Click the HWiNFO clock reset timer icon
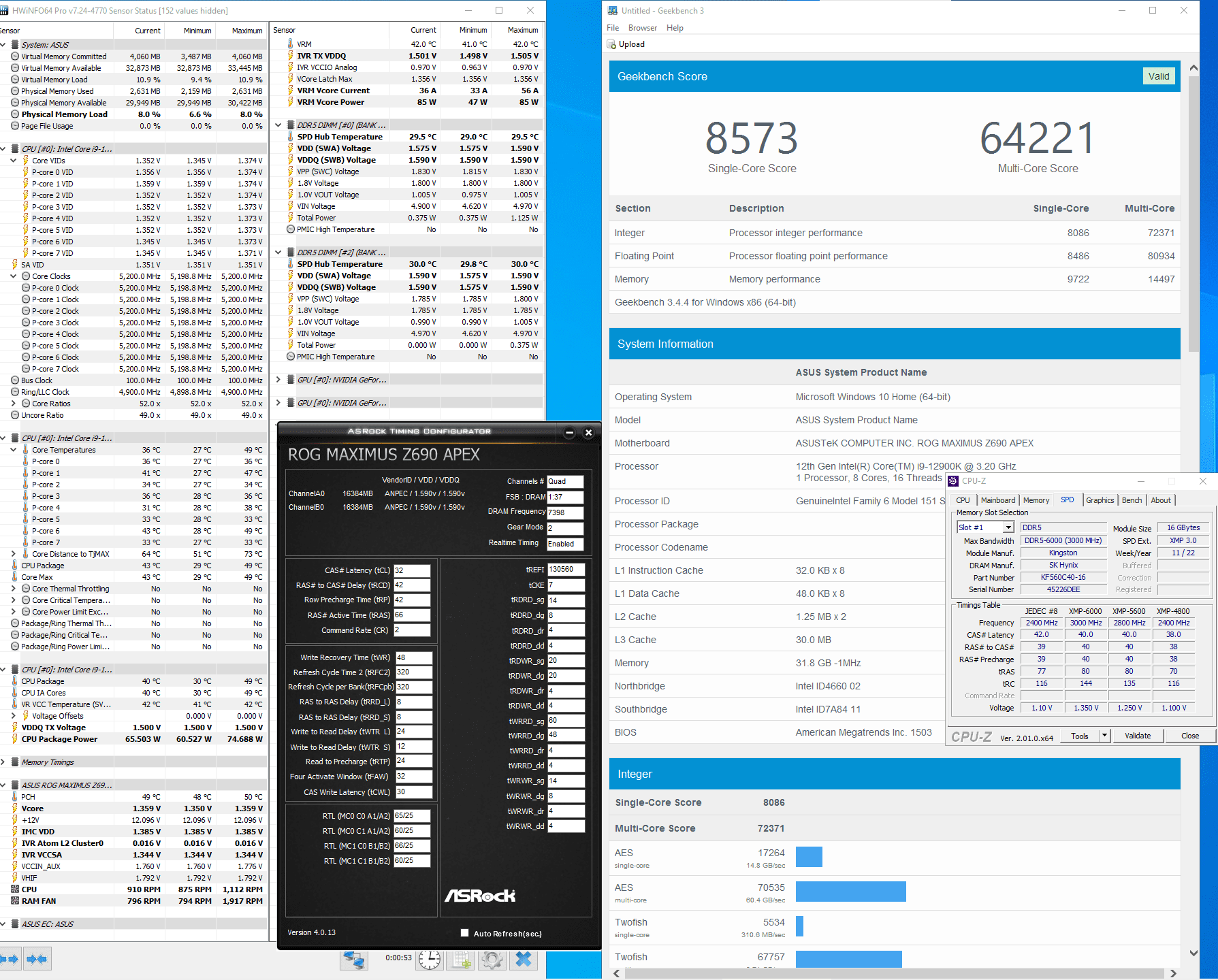1218x980 pixels. [x=429, y=960]
